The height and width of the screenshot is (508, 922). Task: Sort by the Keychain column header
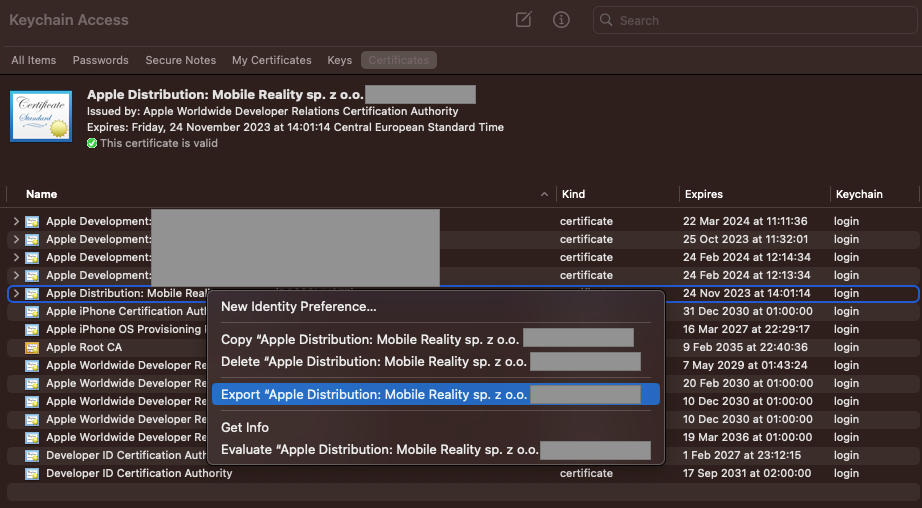point(859,194)
